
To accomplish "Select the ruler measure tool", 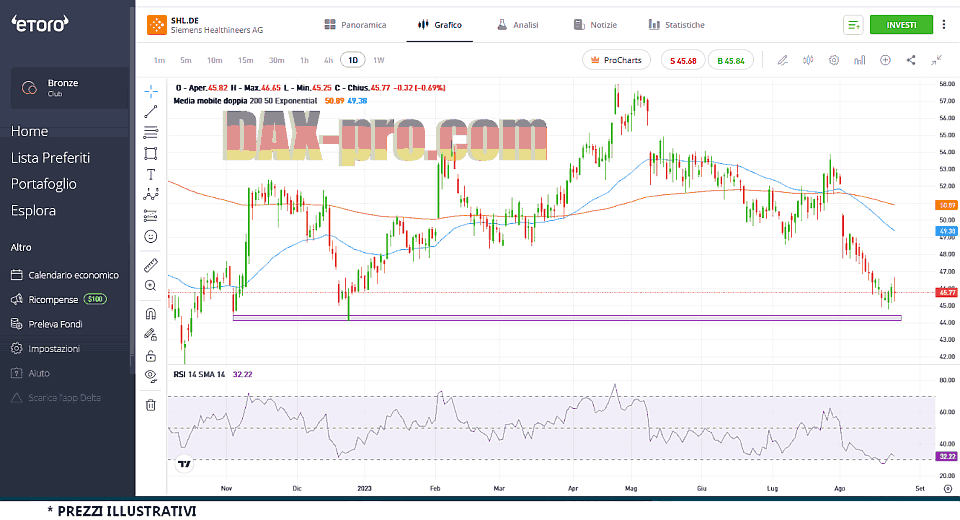I will pos(151,265).
